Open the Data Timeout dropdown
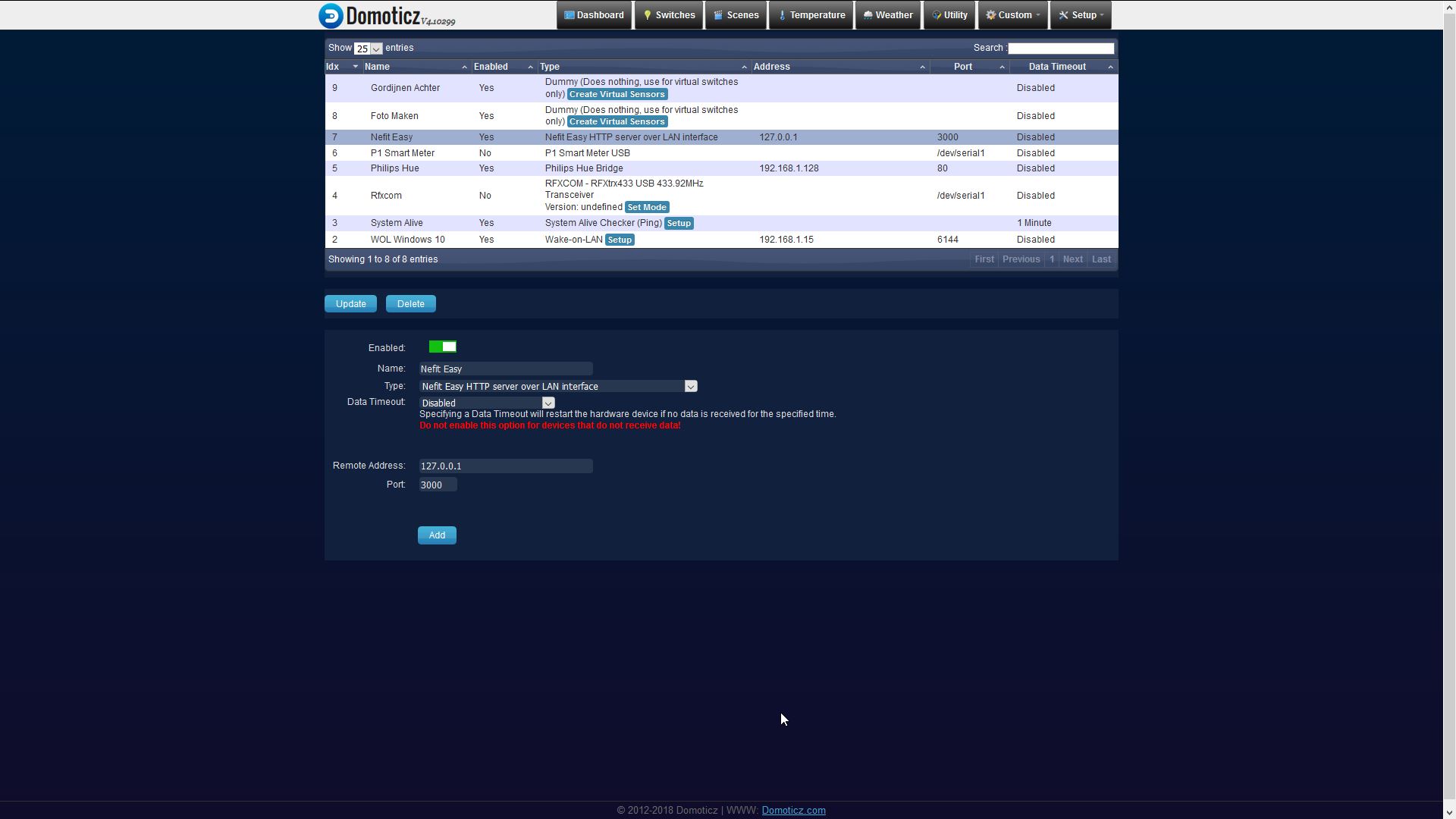The width and height of the screenshot is (1456, 819). click(548, 403)
